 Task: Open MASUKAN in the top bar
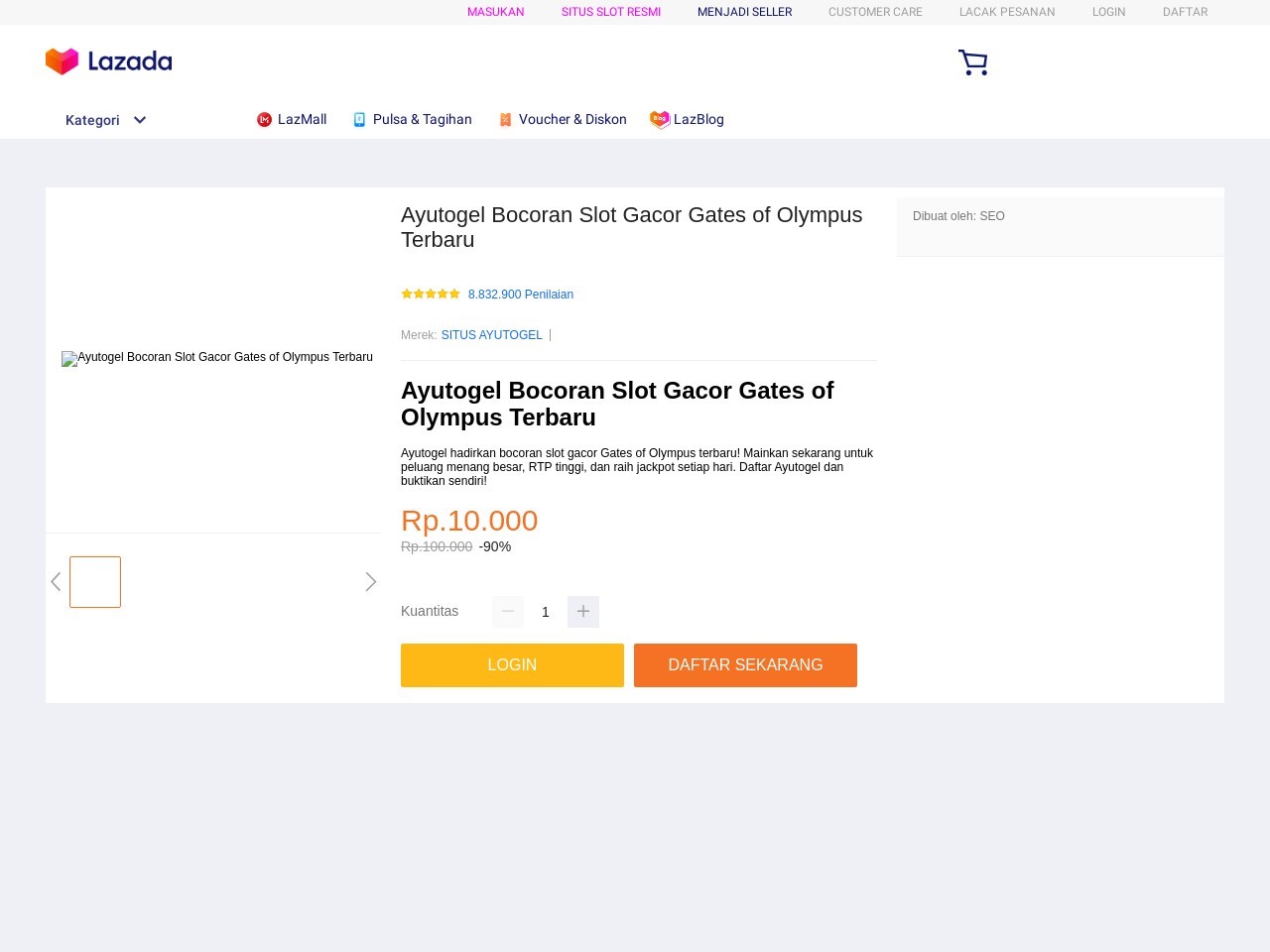(496, 12)
